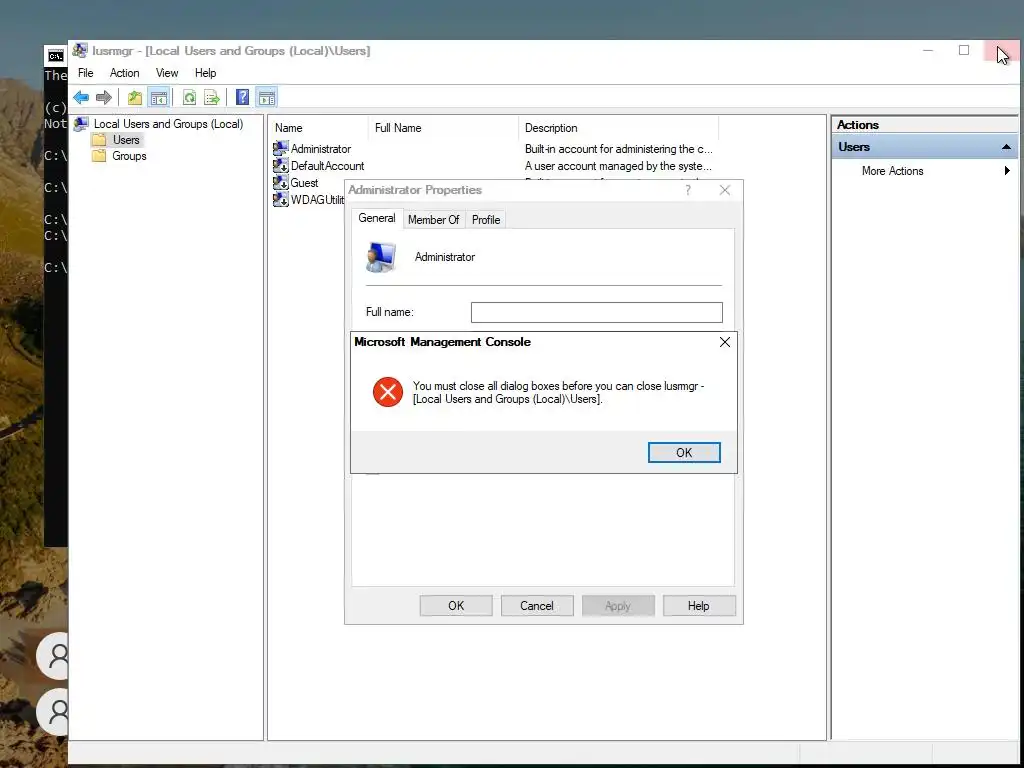Minimize the lusmgr window
The image size is (1024, 768).
tap(927, 50)
